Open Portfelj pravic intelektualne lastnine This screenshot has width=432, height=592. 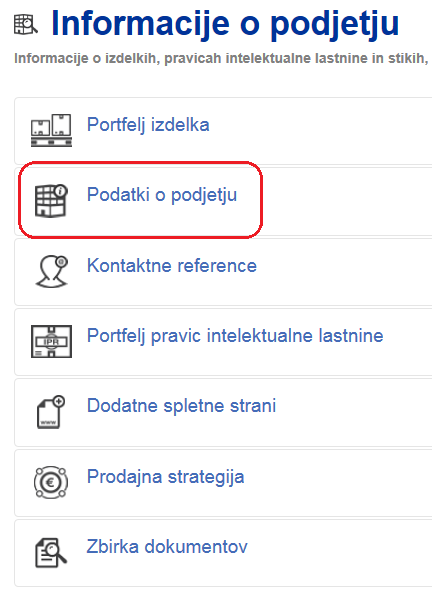tap(235, 336)
